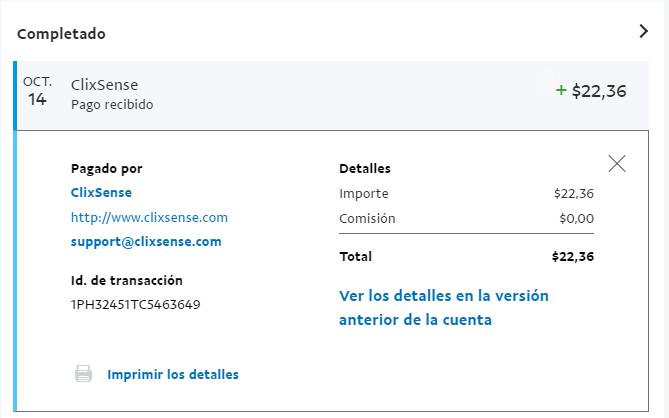The image size is (669, 418).
Task: Click the OCT. 14 date label
Action: click(x=38, y=91)
